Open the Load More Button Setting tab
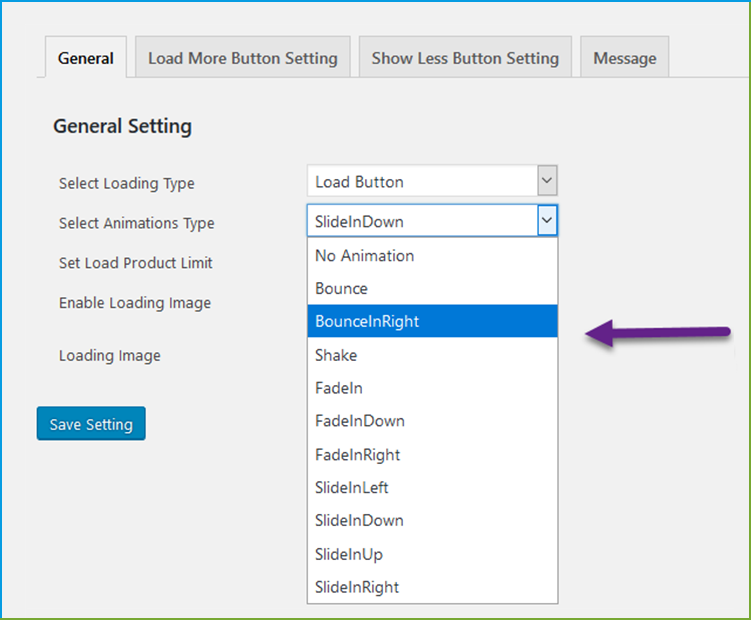The image size is (751, 620). [242, 58]
